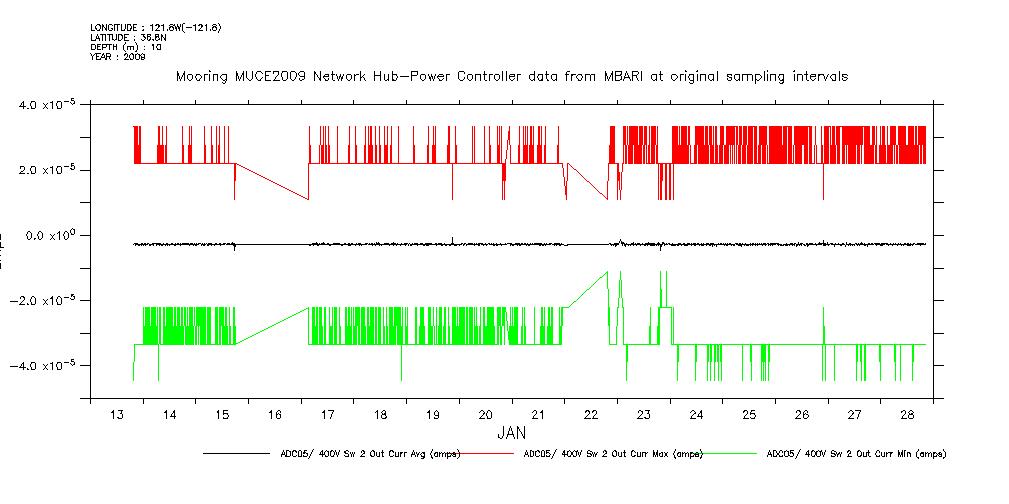This screenshot has height=504, width=1009.
Task: Click the 4.0 x10-5 y-axis label
Action: [50, 105]
